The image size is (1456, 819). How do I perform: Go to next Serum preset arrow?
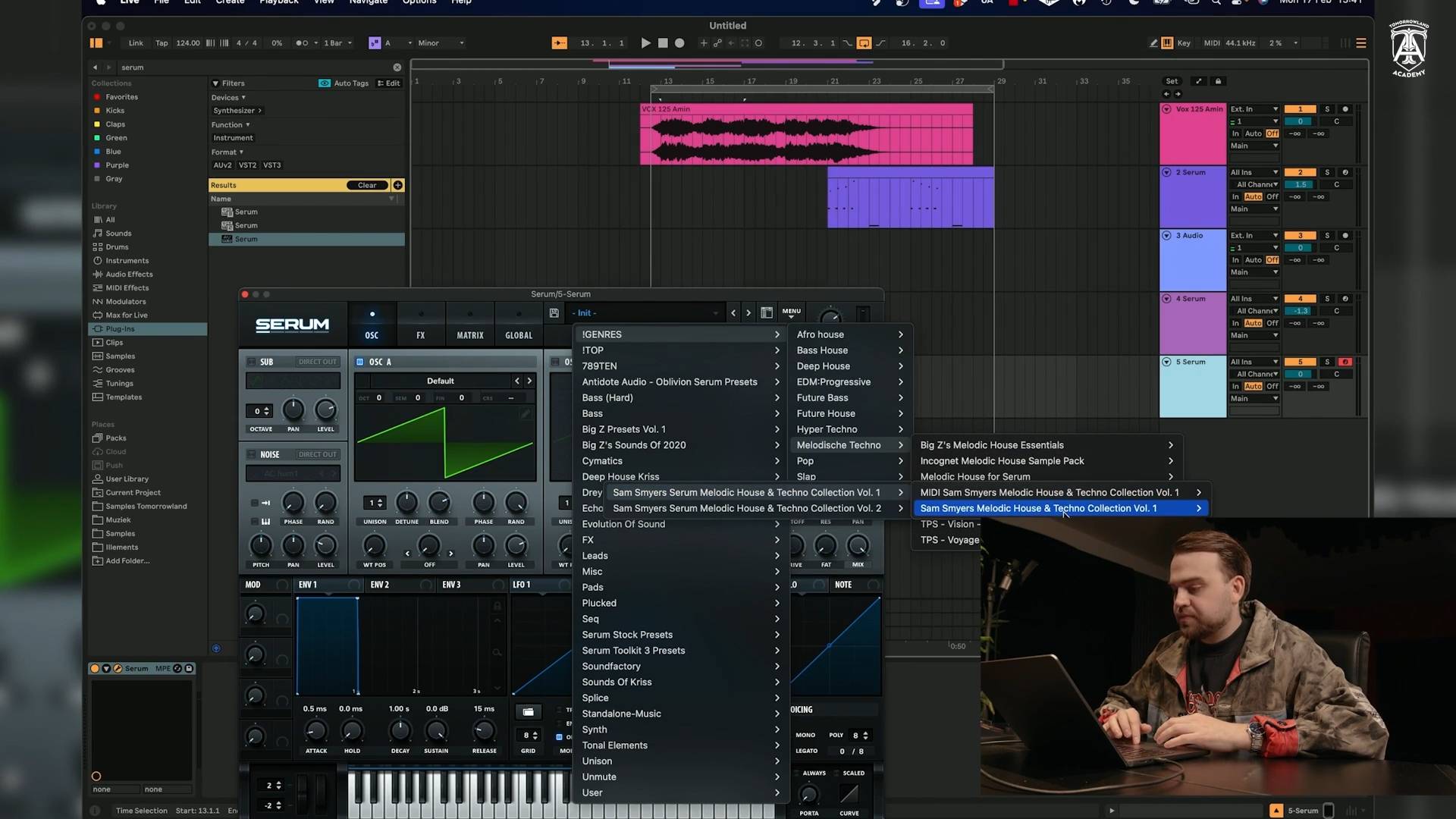tap(748, 313)
